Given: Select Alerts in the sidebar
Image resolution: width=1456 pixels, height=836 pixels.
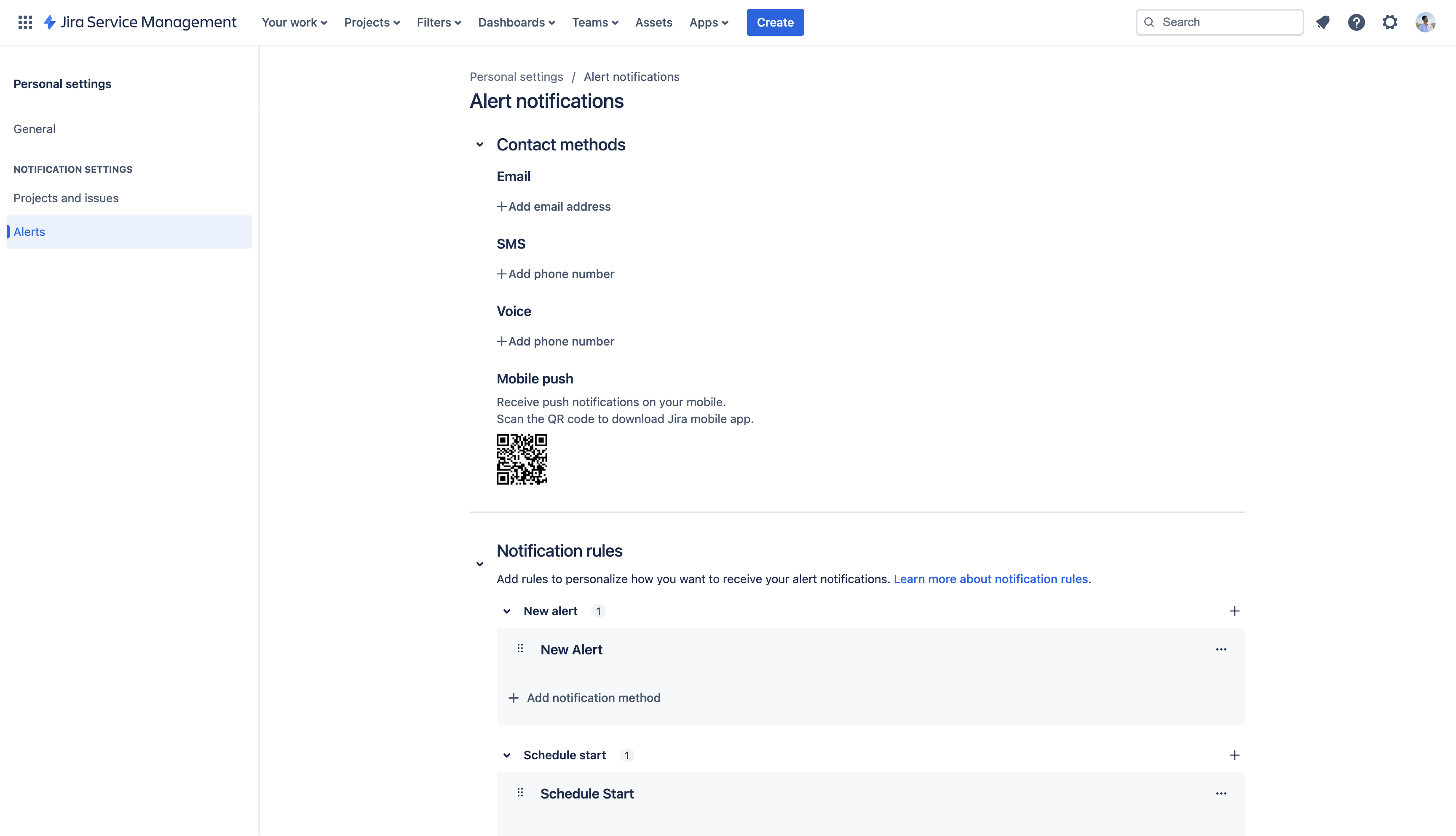Looking at the screenshot, I should coord(129,232).
